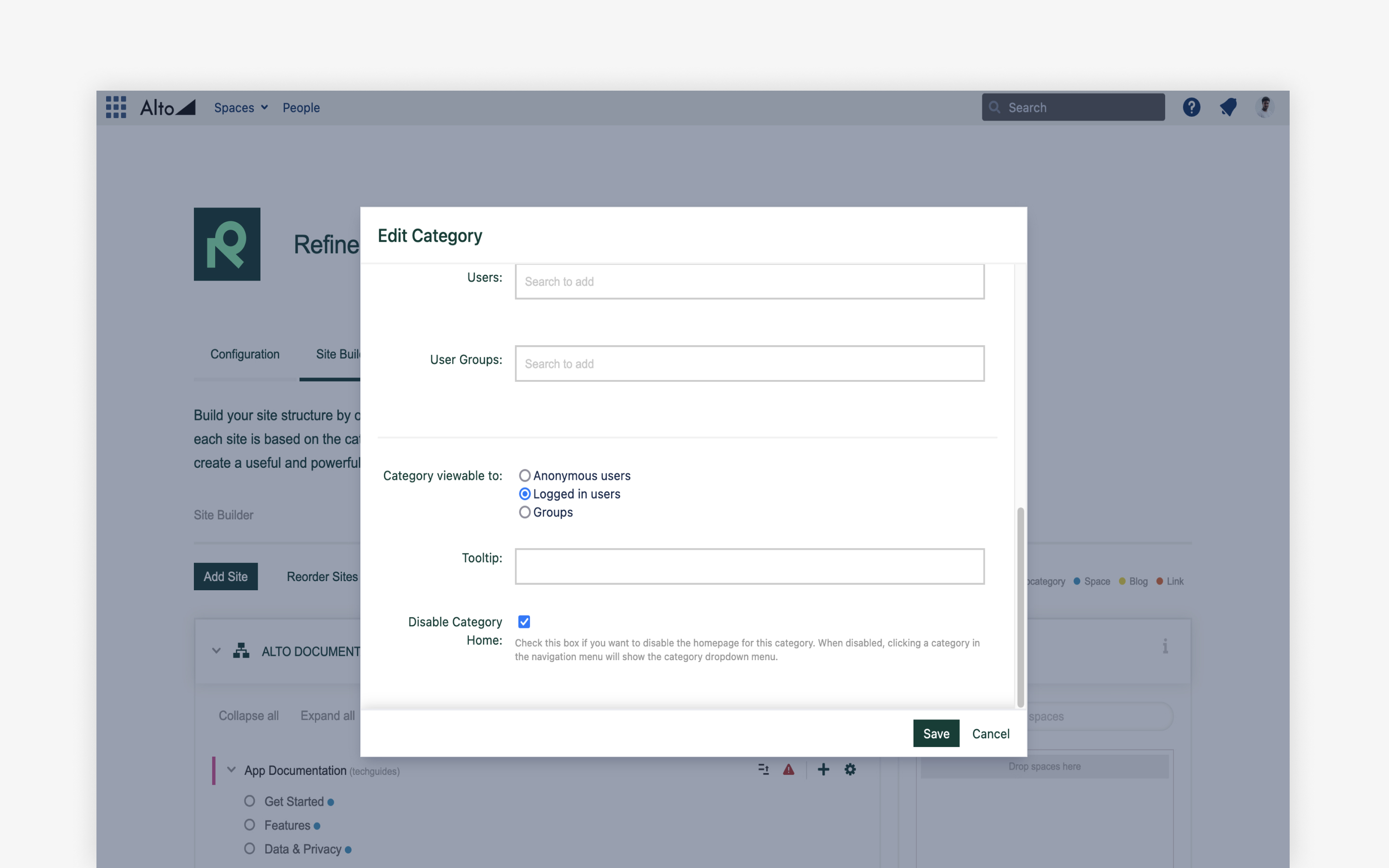Click the Users search to add field
Viewport: 1389px width, 868px height.
749,281
